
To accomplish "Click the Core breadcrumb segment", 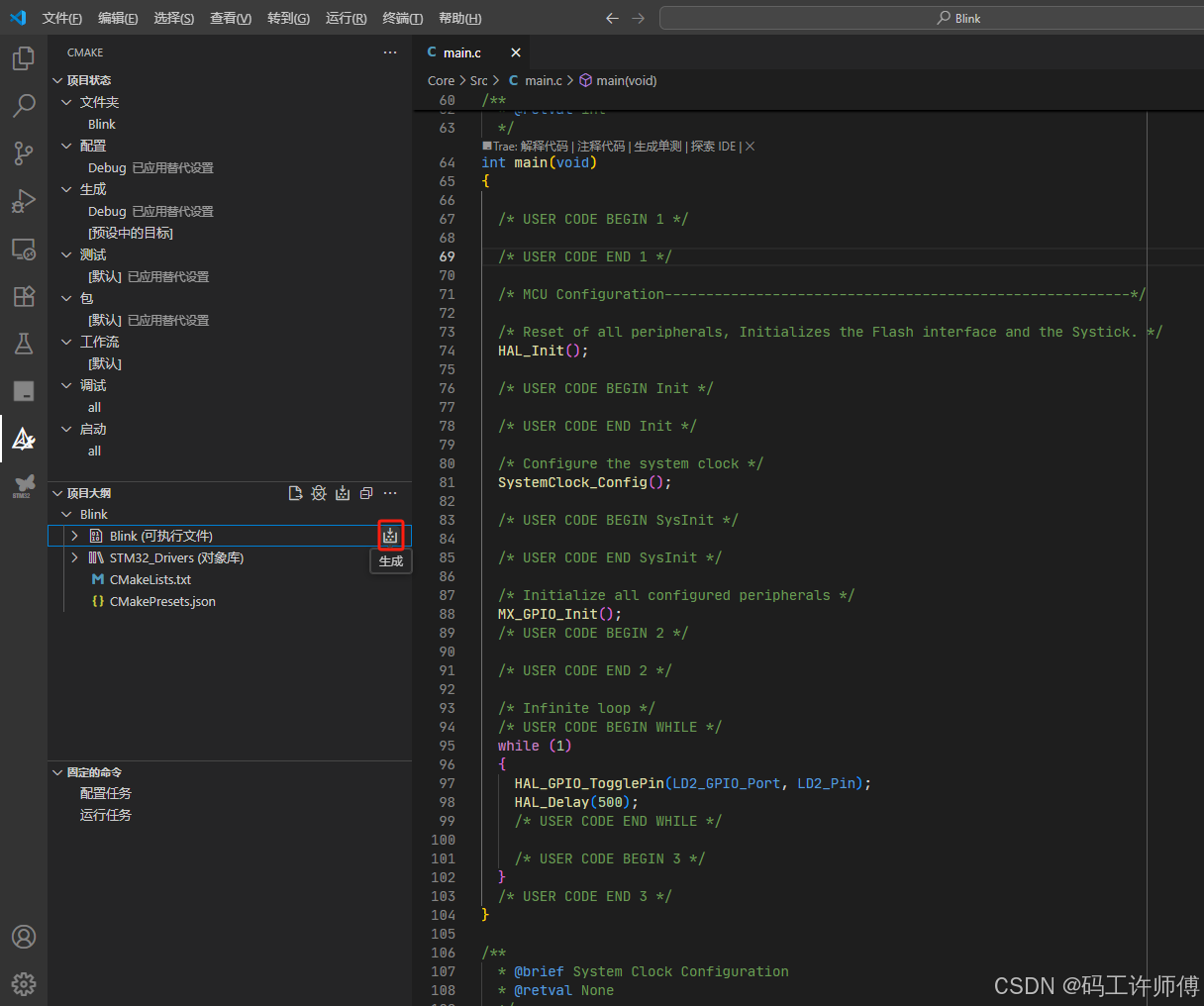I will (442, 80).
